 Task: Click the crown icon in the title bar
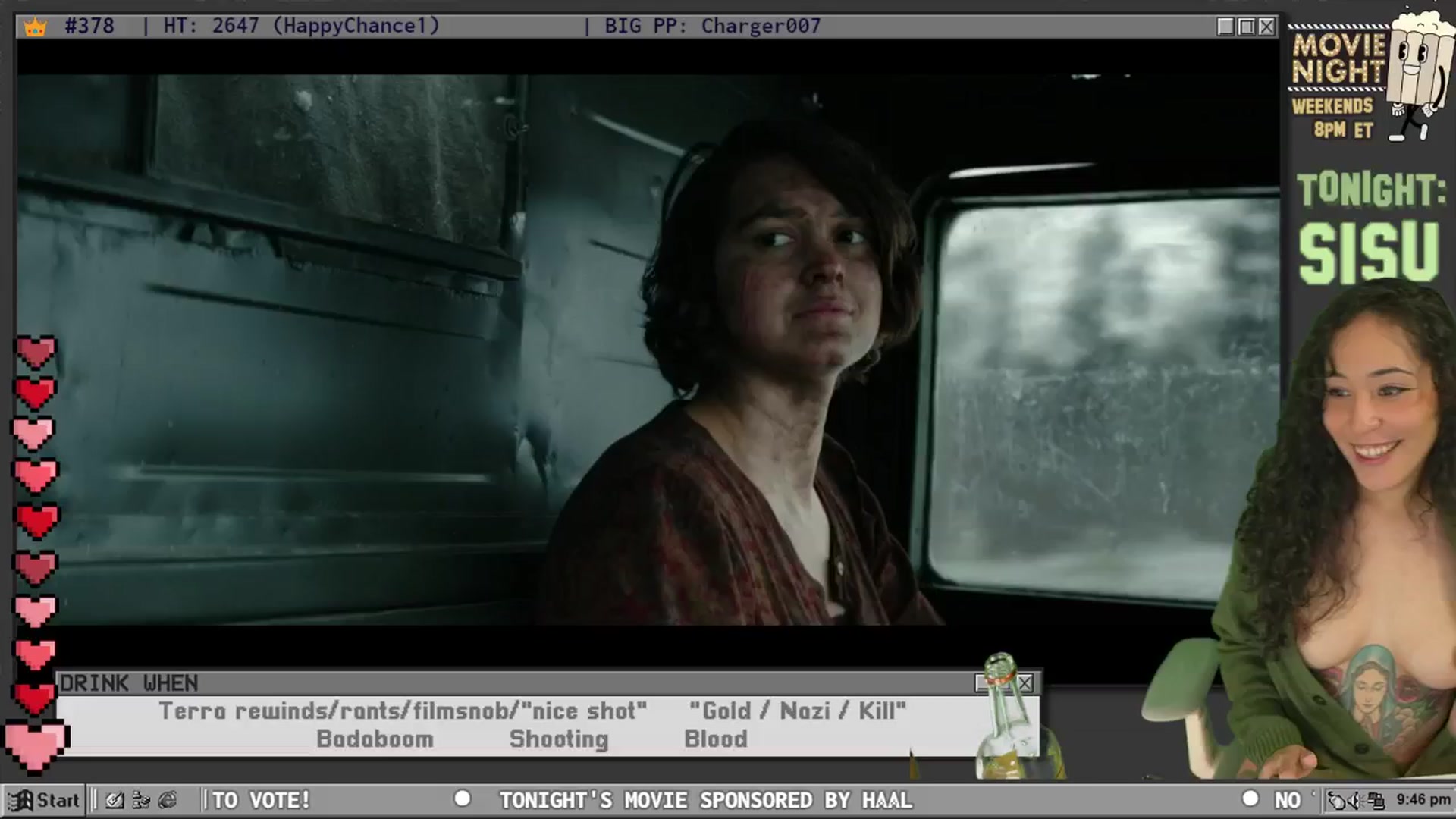[36, 27]
